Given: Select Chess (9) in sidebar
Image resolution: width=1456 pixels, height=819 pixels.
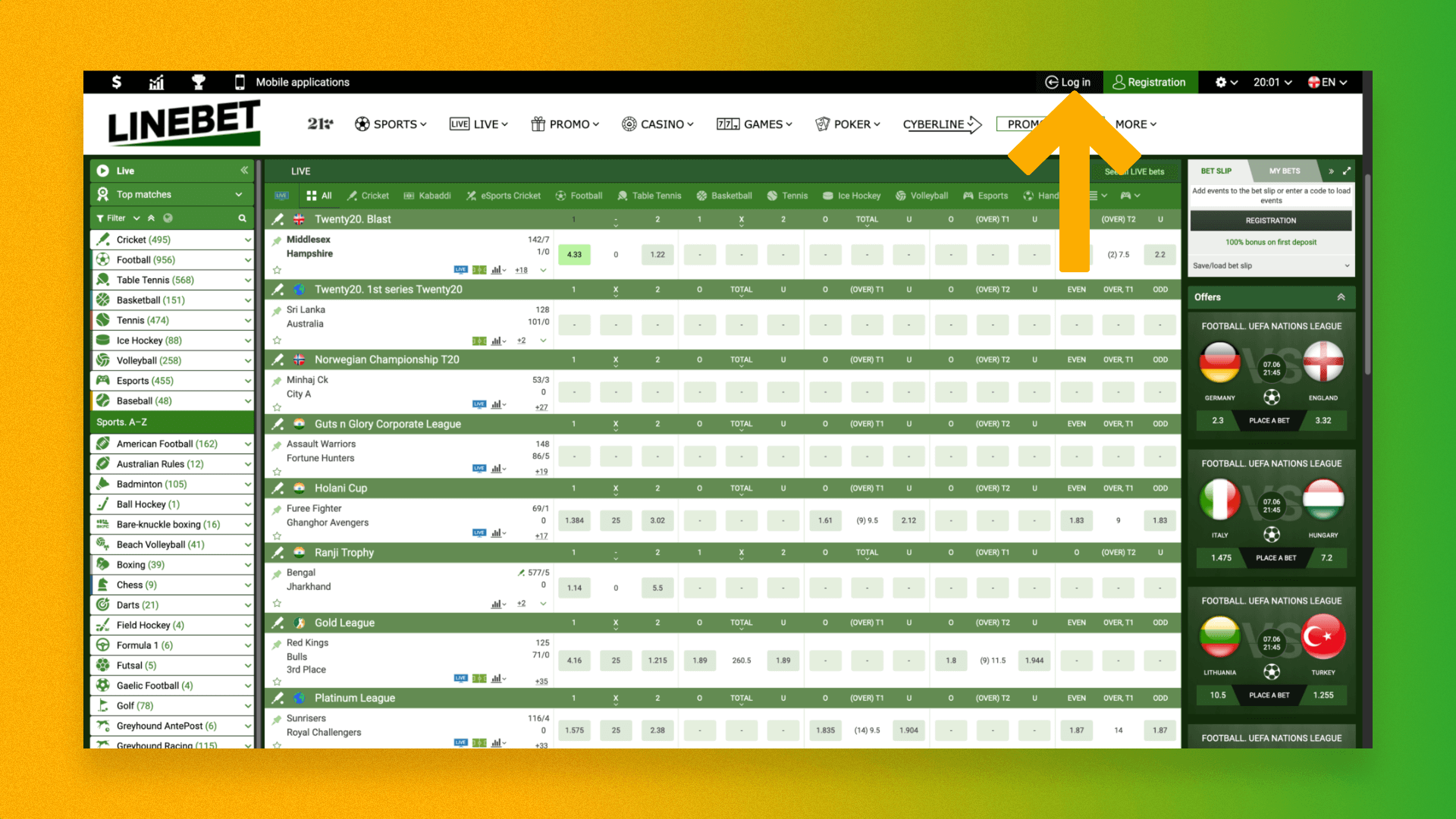Looking at the screenshot, I should click(x=172, y=585).
